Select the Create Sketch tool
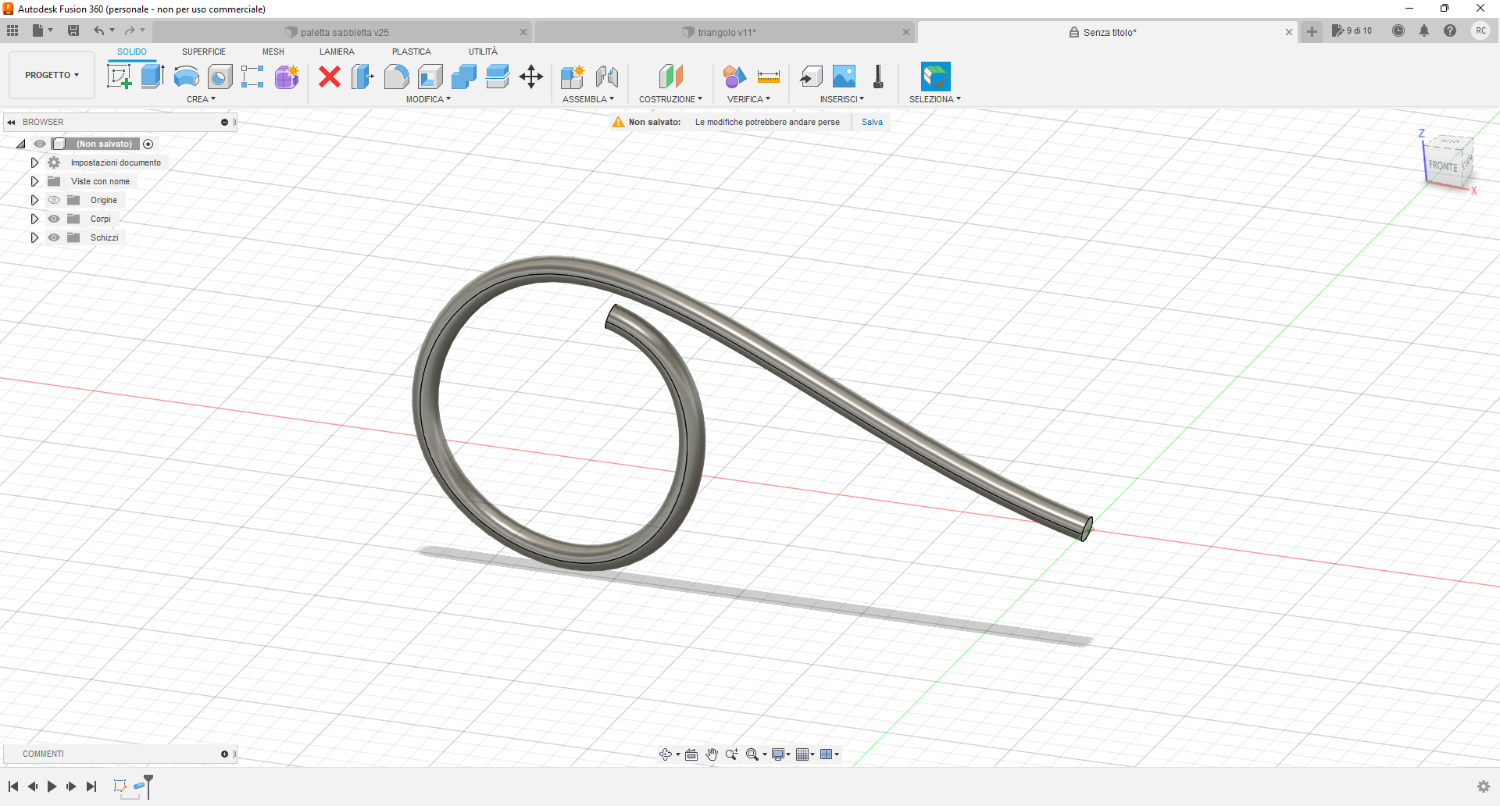1500x806 pixels. (120, 76)
